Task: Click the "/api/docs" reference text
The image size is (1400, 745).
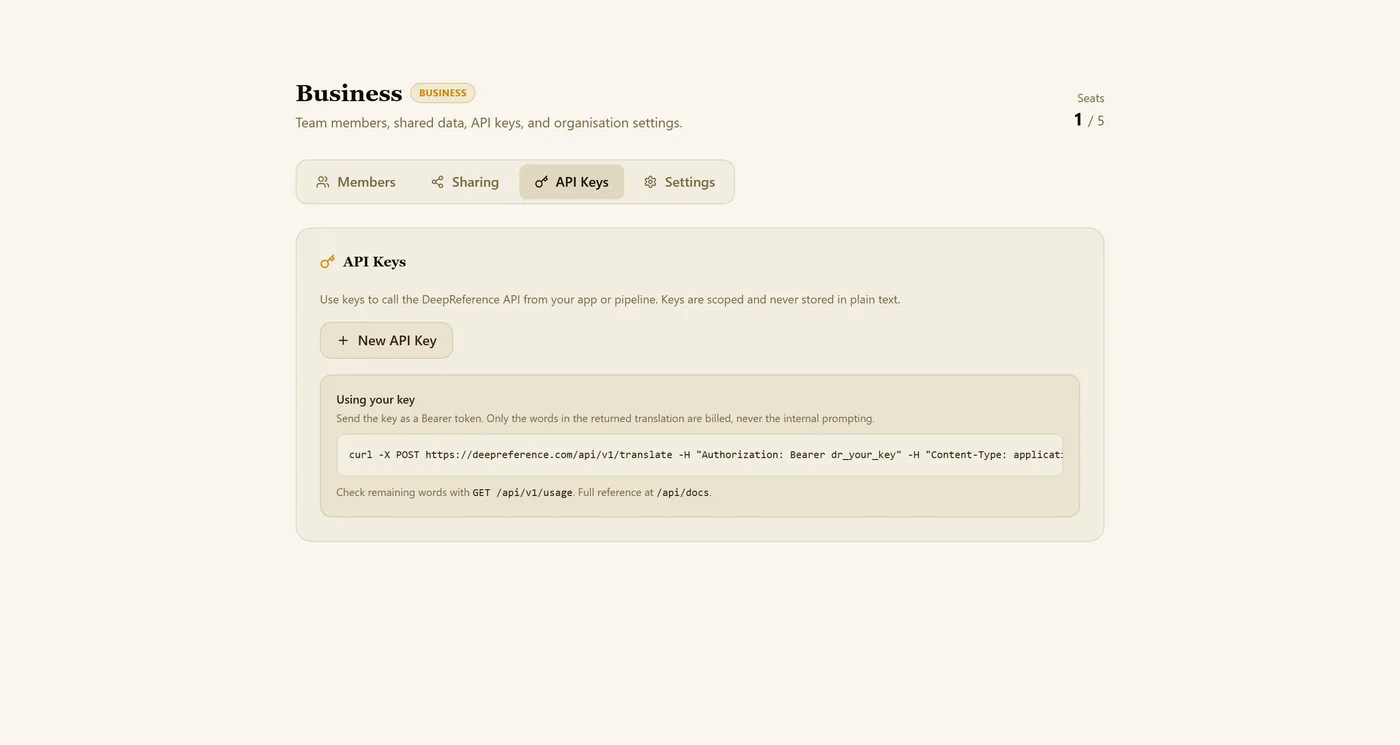Action: click(683, 492)
